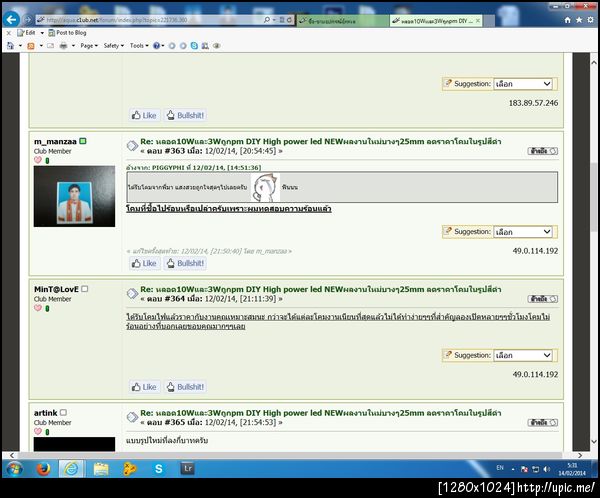Screen dimensions: 600x498
Task: Click quote button on reply #363
Action: (543, 151)
